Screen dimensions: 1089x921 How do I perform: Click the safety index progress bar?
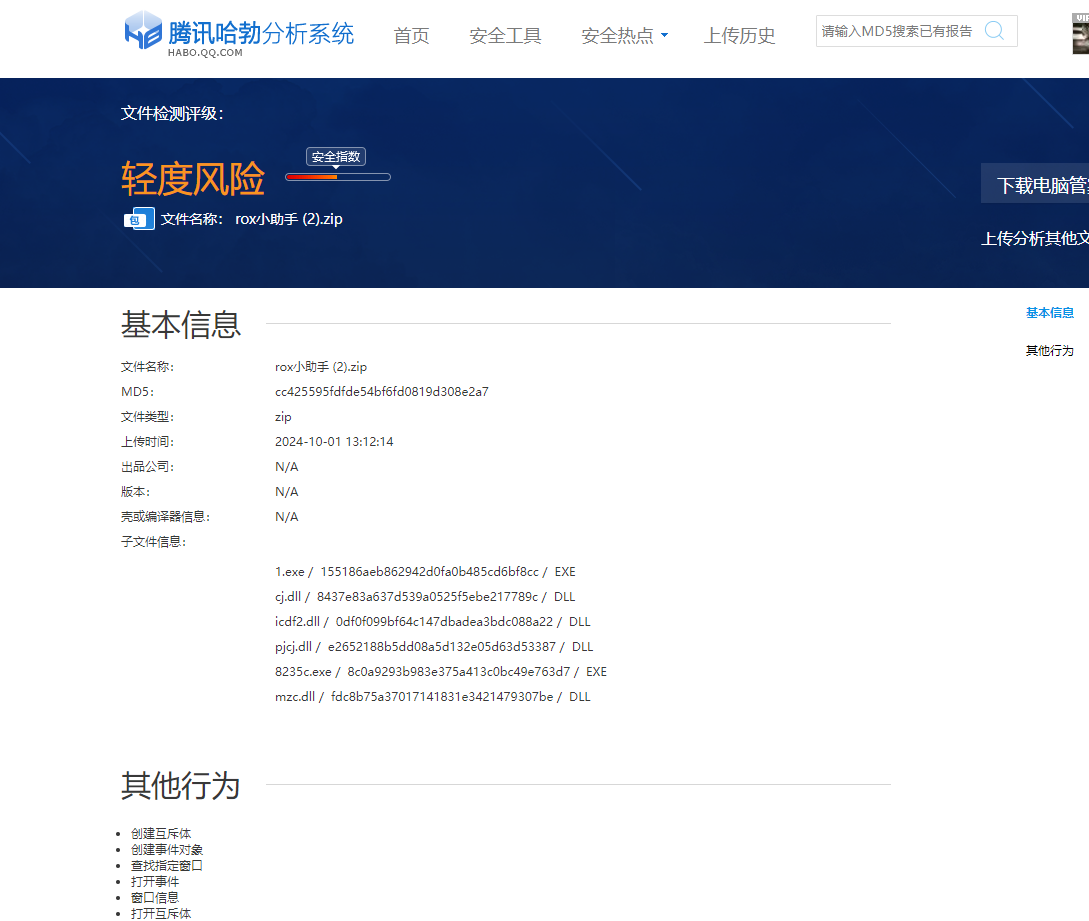[338, 177]
